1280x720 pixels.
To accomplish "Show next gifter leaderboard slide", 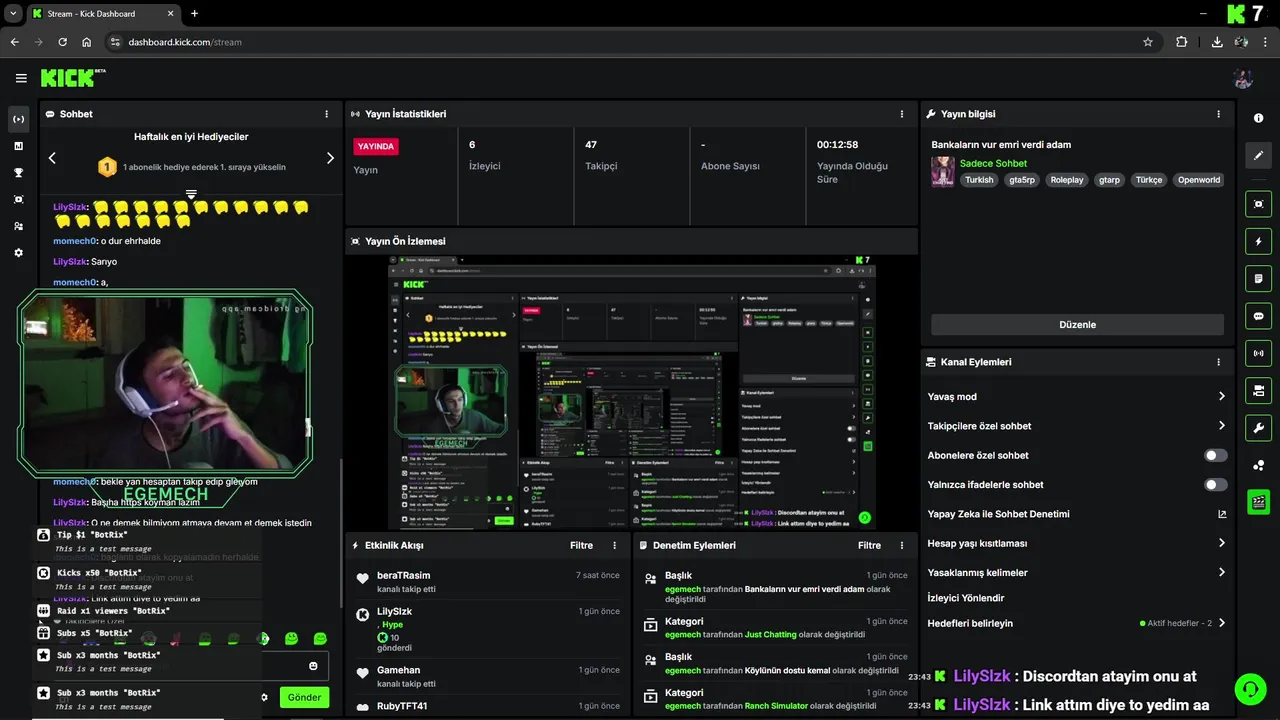I will click(x=330, y=158).
